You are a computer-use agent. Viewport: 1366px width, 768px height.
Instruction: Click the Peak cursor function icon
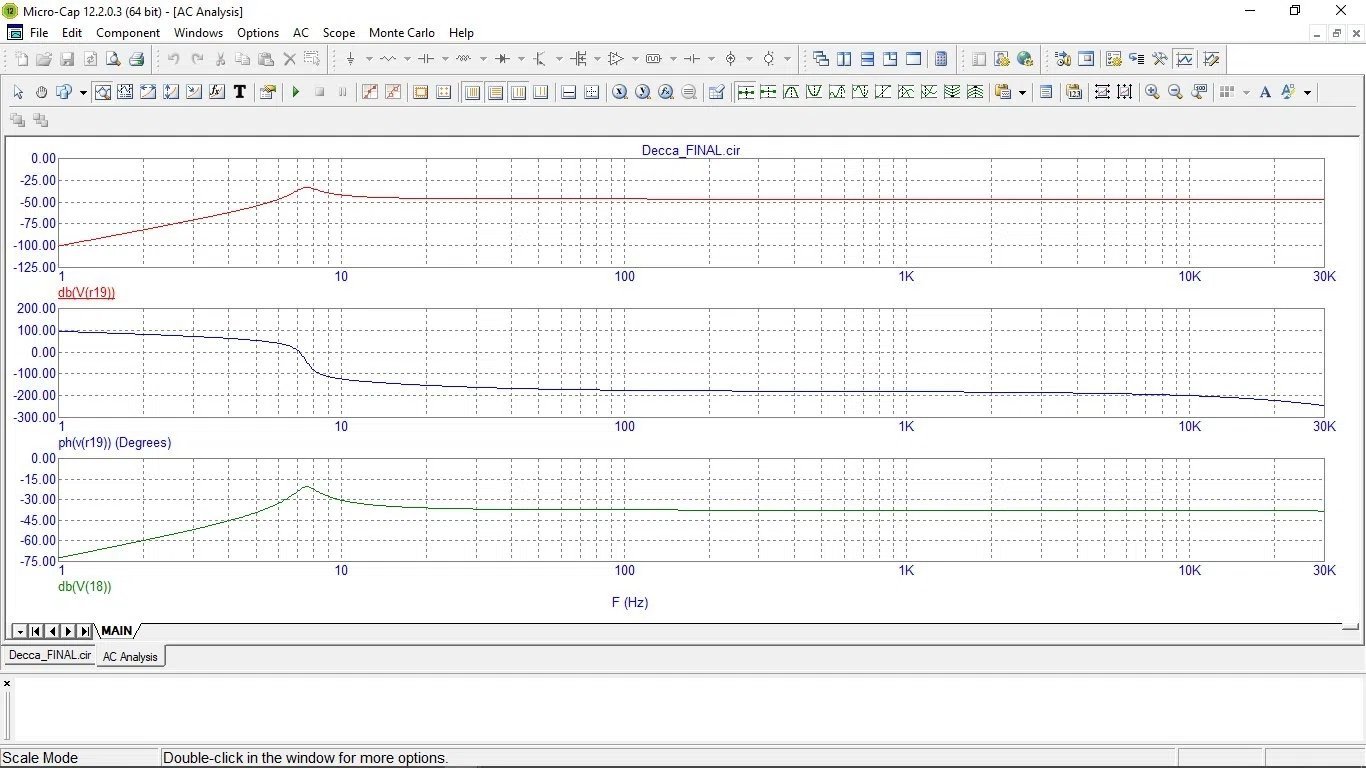[791, 92]
